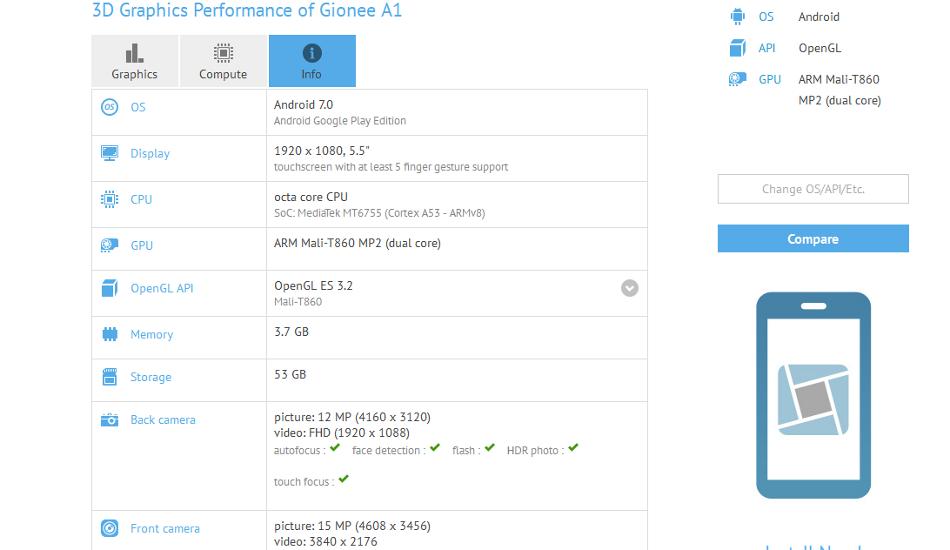Click the CPU chip icon
The height and width of the screenshot is (550, 950).
(110, 199)
